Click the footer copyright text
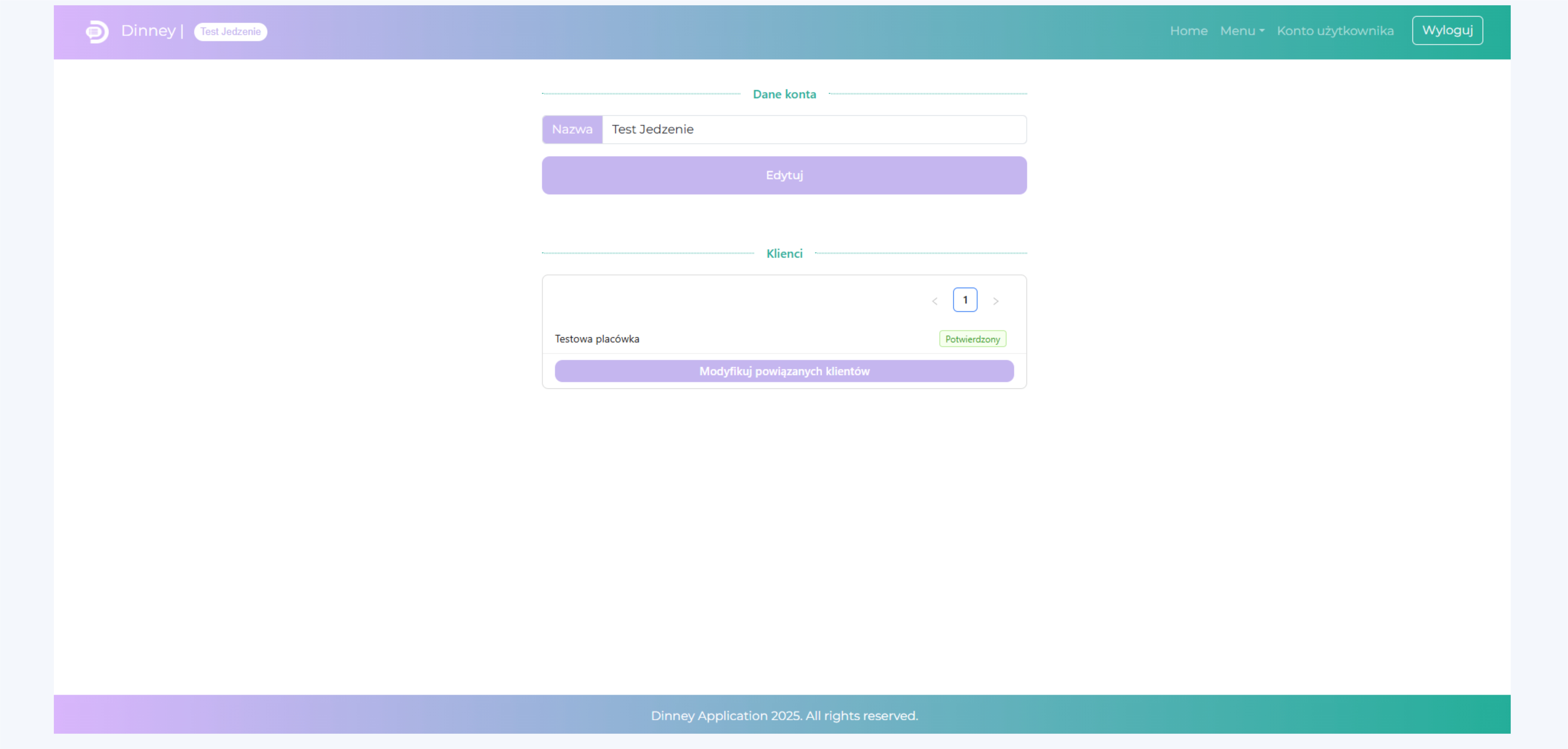 pos(784,715)
